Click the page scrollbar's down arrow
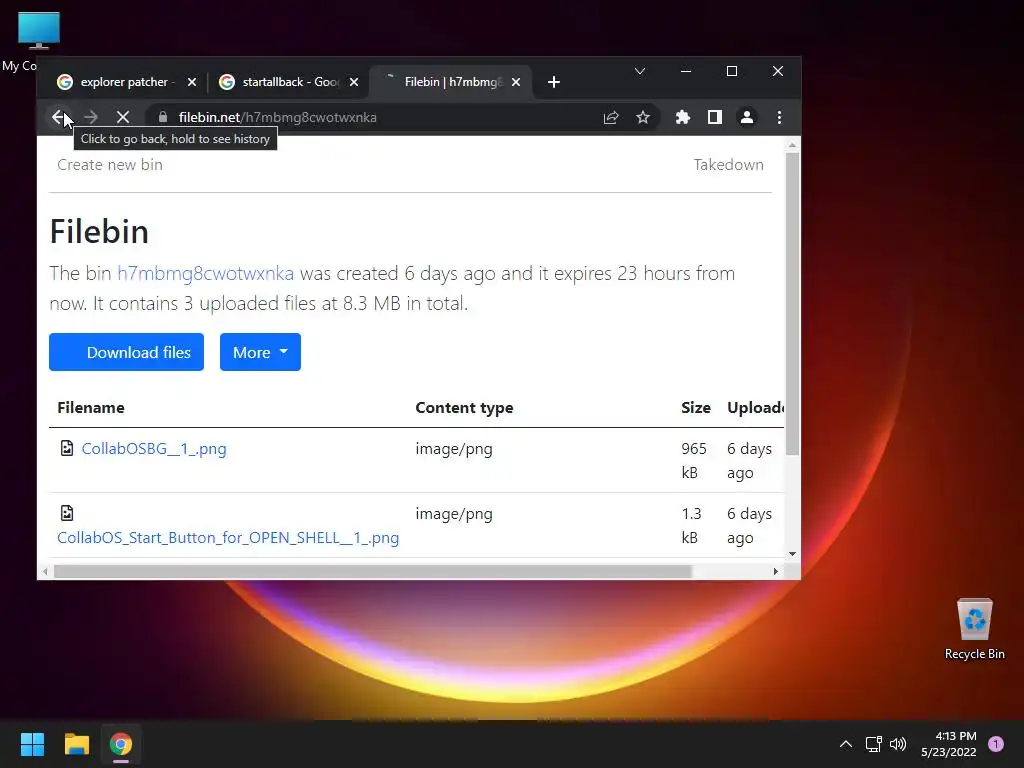The width and height of the screenshot is (1024, 768). click(x=792, y=554)
